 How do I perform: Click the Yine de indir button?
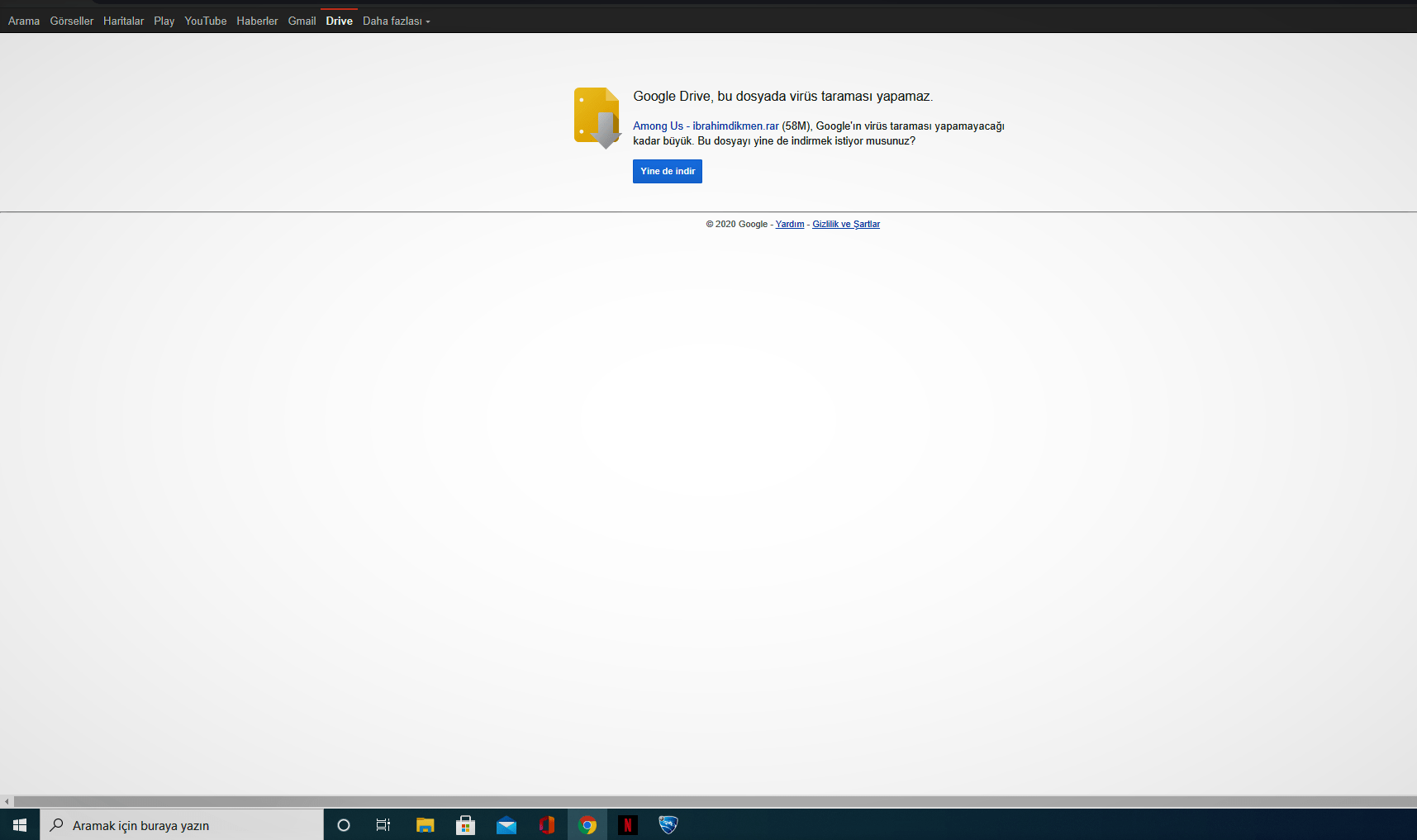point(668,171)
